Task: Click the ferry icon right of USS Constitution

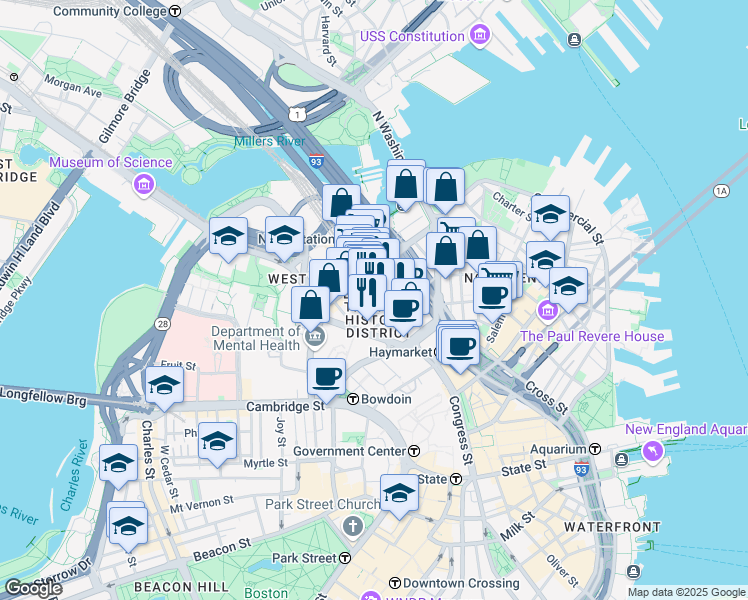Action: pyautogui.click(x=574, y=40)
